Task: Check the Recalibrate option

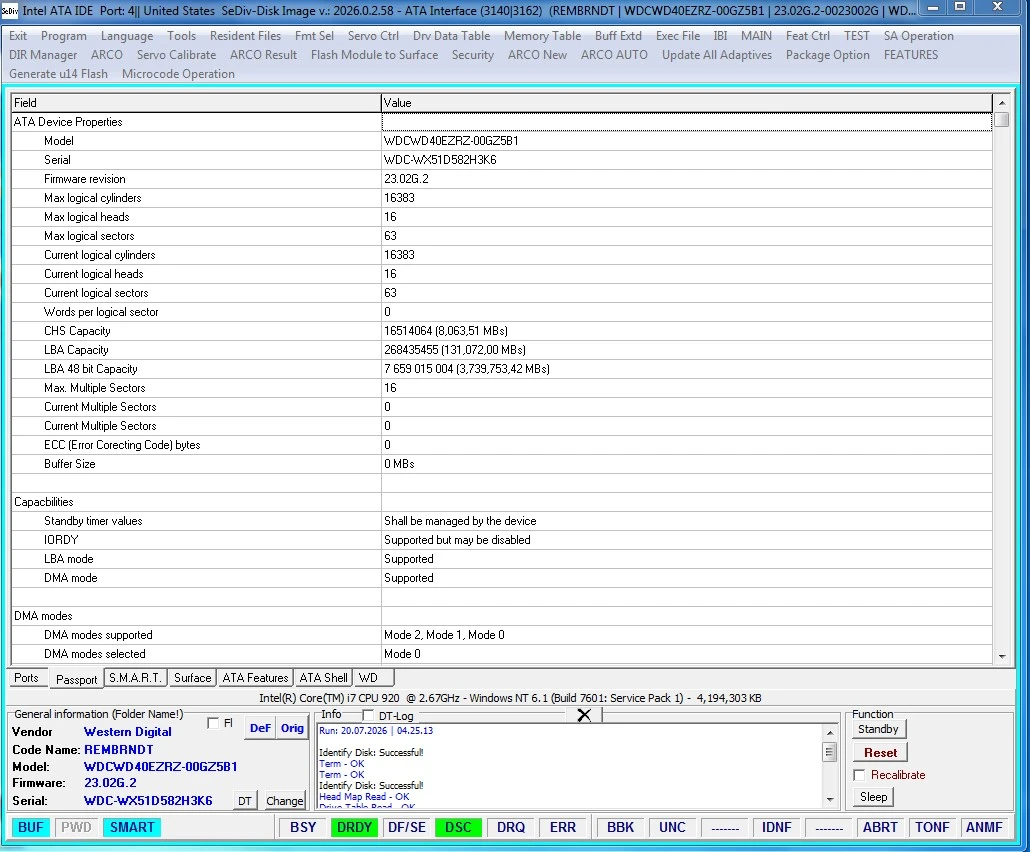Action: pos(859,775)
